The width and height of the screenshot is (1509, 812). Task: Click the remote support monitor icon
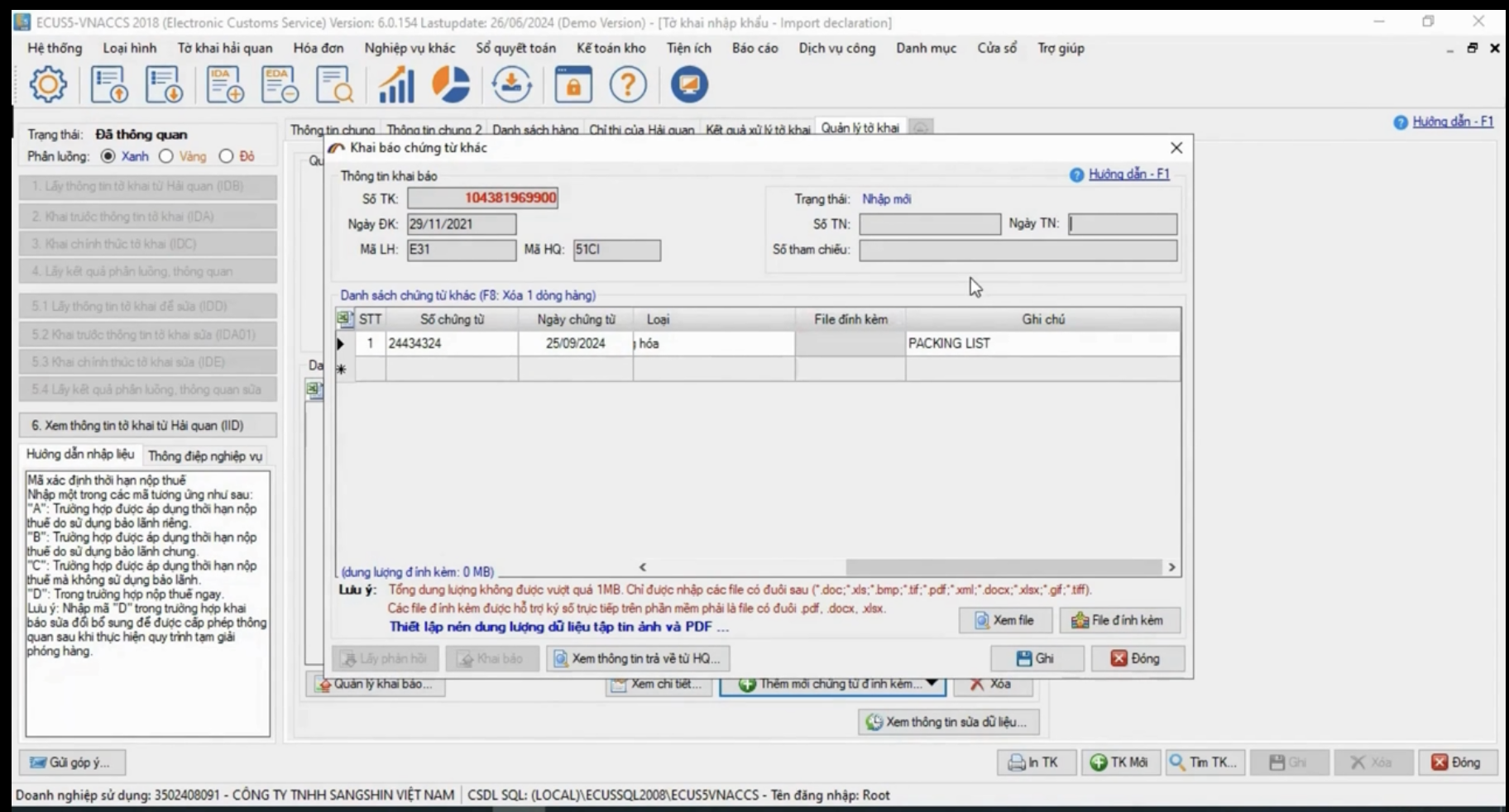[689, 84]
